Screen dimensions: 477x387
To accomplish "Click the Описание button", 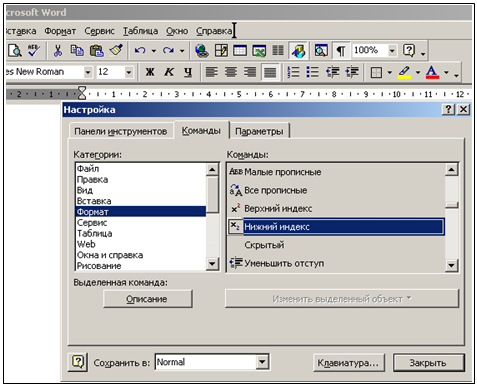I will point(147,299).
